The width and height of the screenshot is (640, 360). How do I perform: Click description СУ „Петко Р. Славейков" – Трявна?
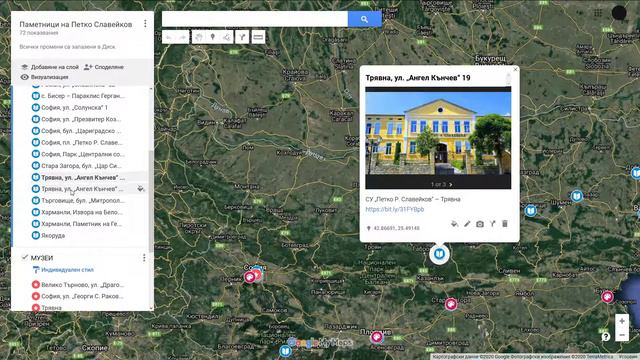coord(413,199)
